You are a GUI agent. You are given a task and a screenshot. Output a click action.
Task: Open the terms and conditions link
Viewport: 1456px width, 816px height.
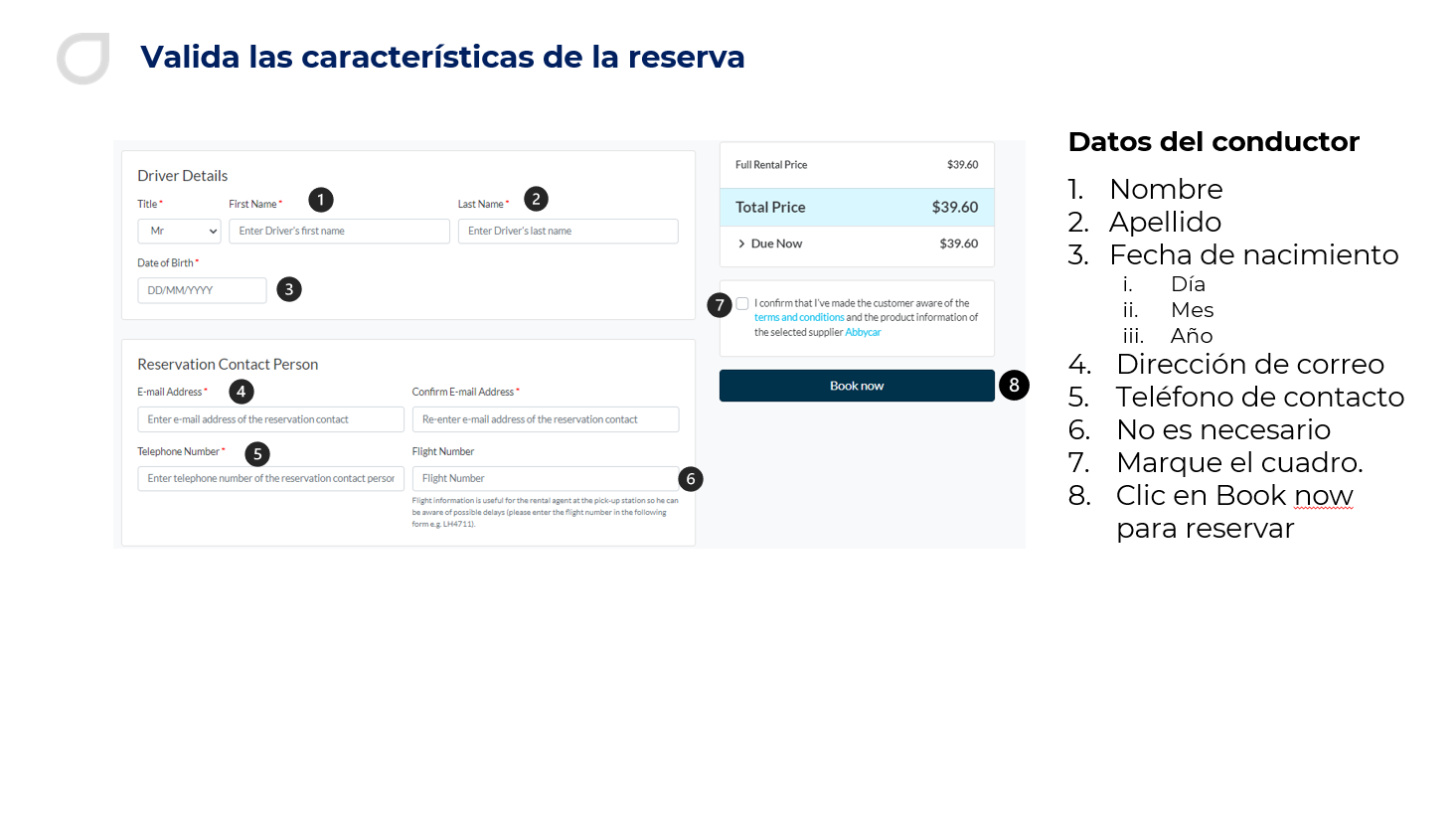[x=799, y=318]
